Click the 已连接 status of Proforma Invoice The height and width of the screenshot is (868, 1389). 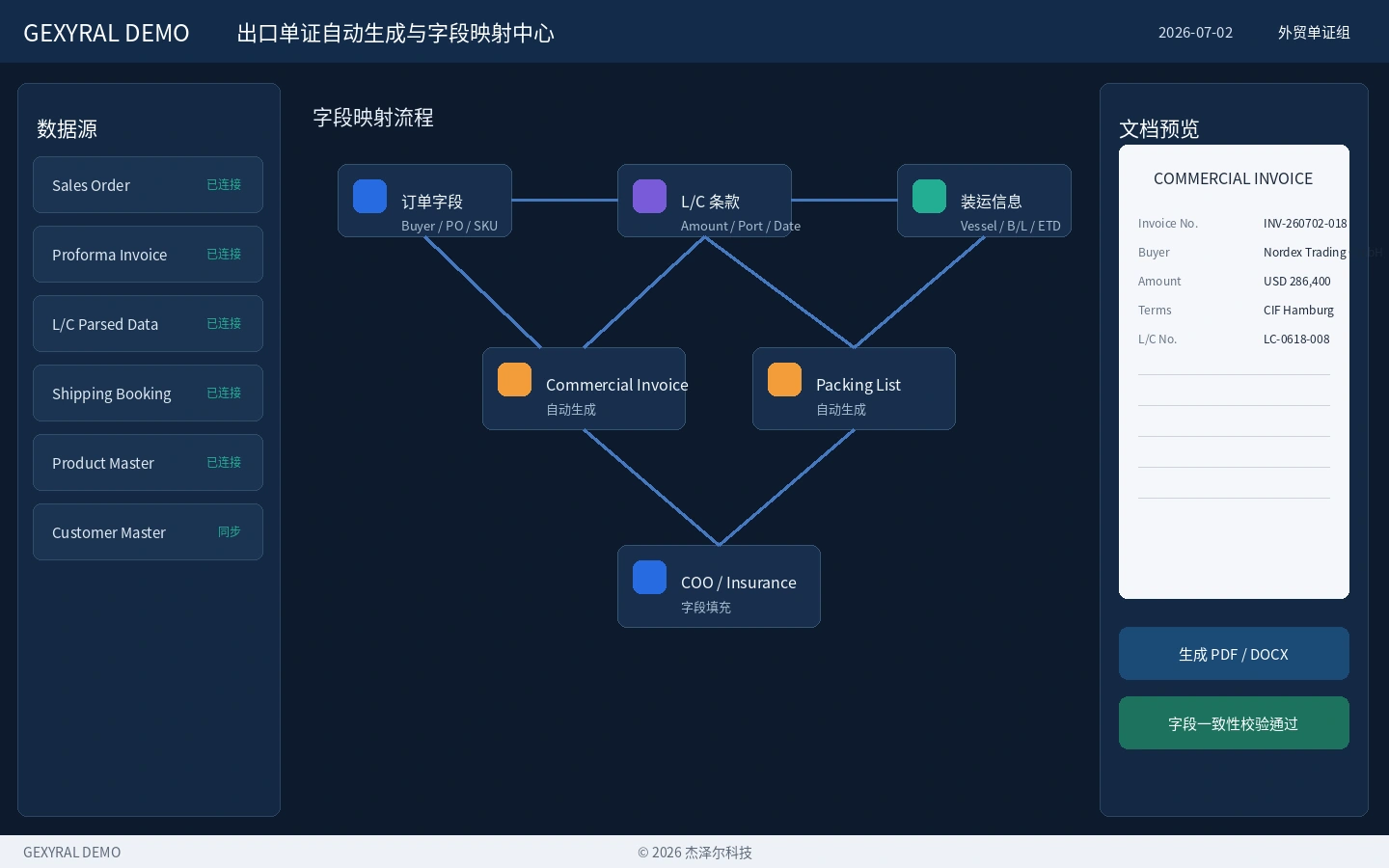pos(224,254)
